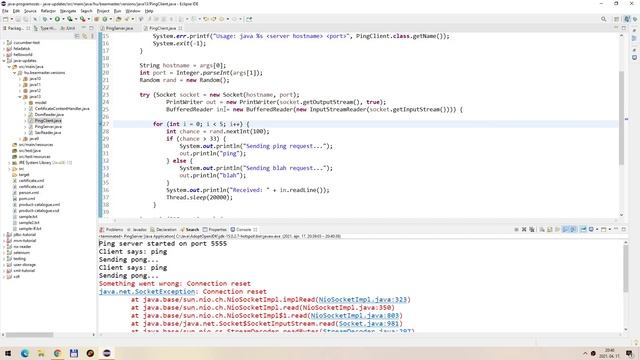Open Package Explorer view menu (three dots)
The width and height of the screenshot is (640, 360).
click(92, 36)
